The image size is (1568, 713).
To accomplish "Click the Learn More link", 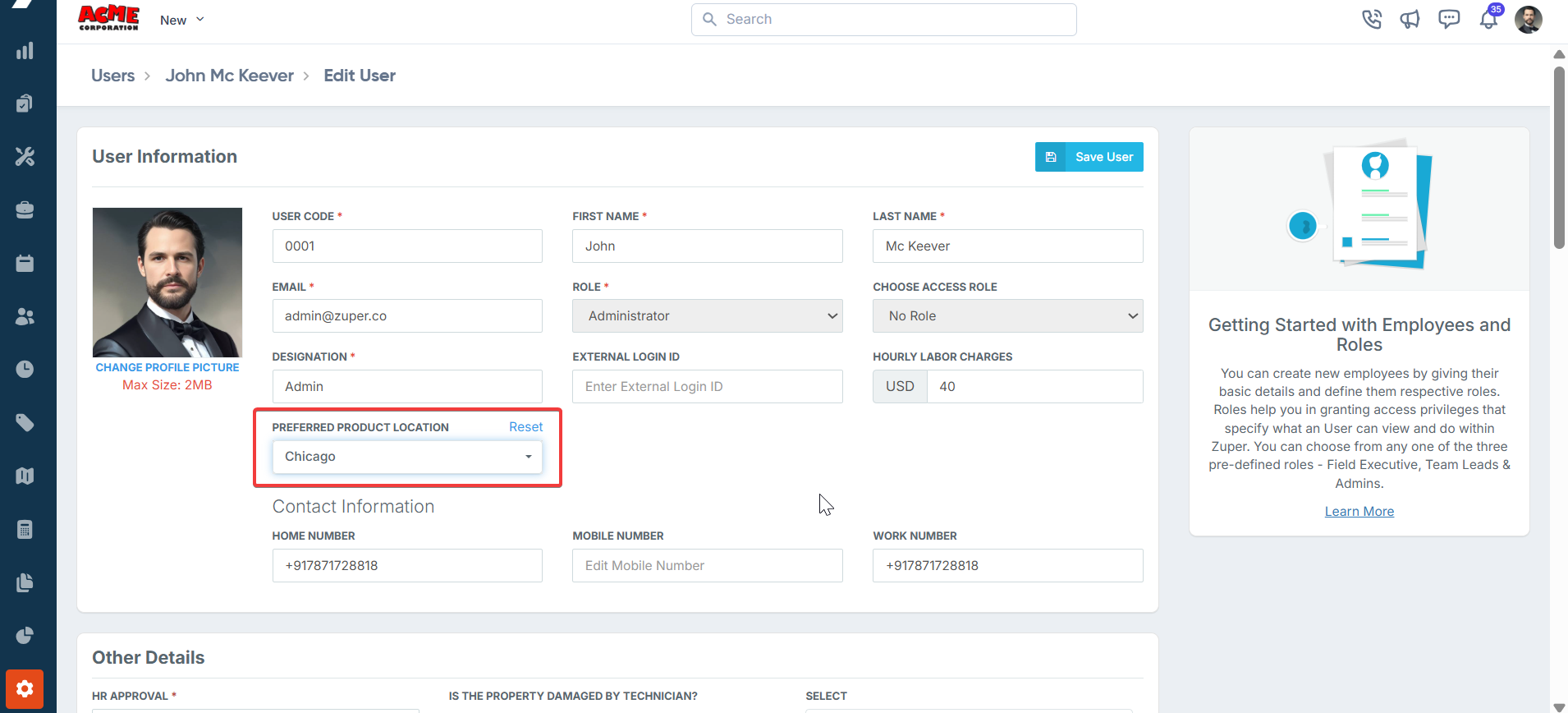I will pos(1359,511).
